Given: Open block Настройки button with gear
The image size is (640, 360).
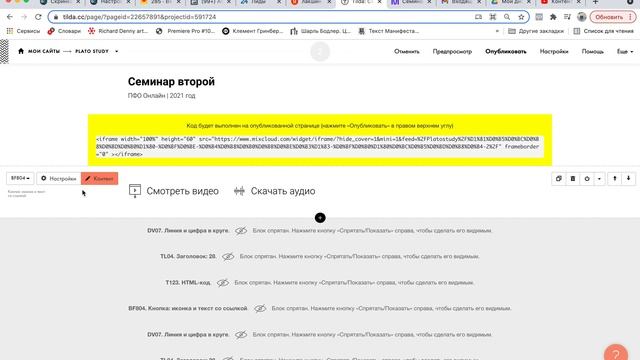Looking at the screenshot, I should (59, 178).
